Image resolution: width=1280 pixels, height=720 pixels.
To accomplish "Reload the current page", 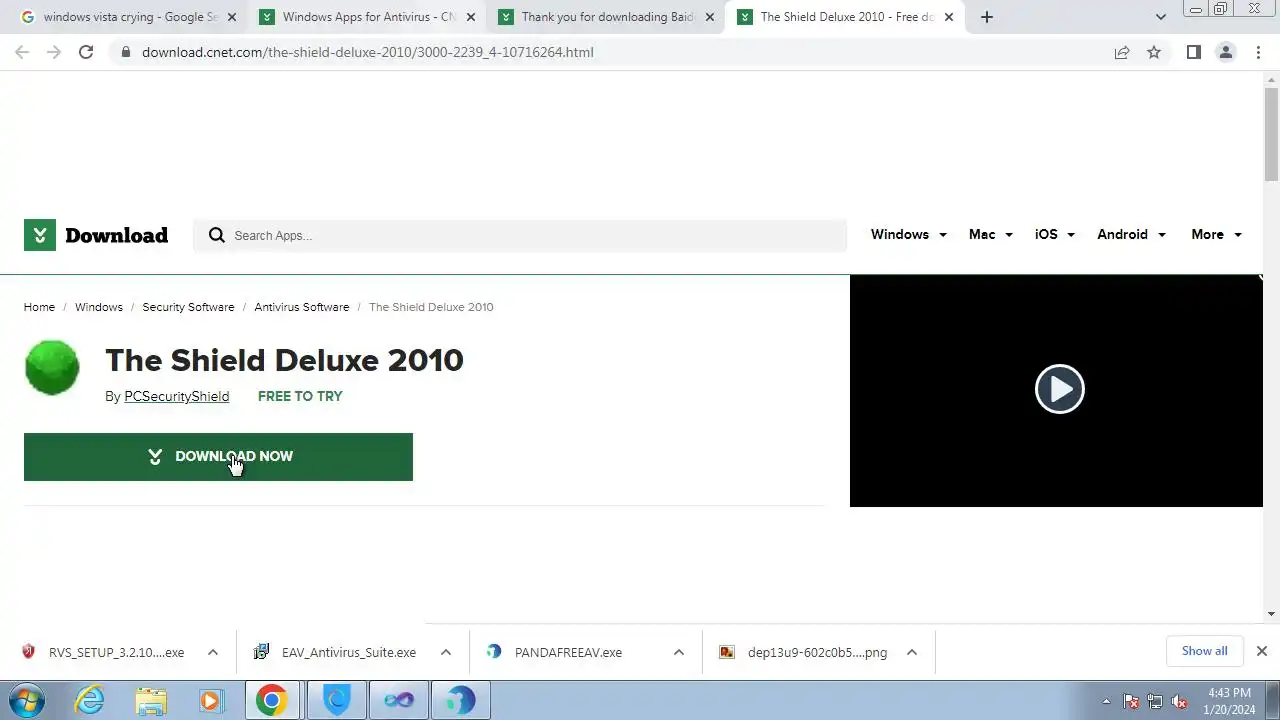I will pyautogui.click(x=86, y=52).
